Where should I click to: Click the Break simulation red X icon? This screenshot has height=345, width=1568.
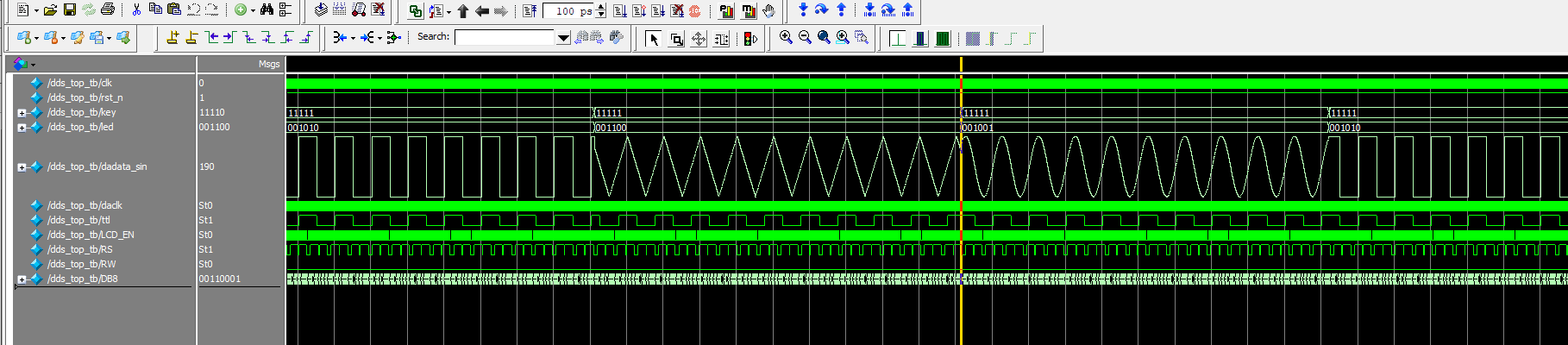point(378,9)
